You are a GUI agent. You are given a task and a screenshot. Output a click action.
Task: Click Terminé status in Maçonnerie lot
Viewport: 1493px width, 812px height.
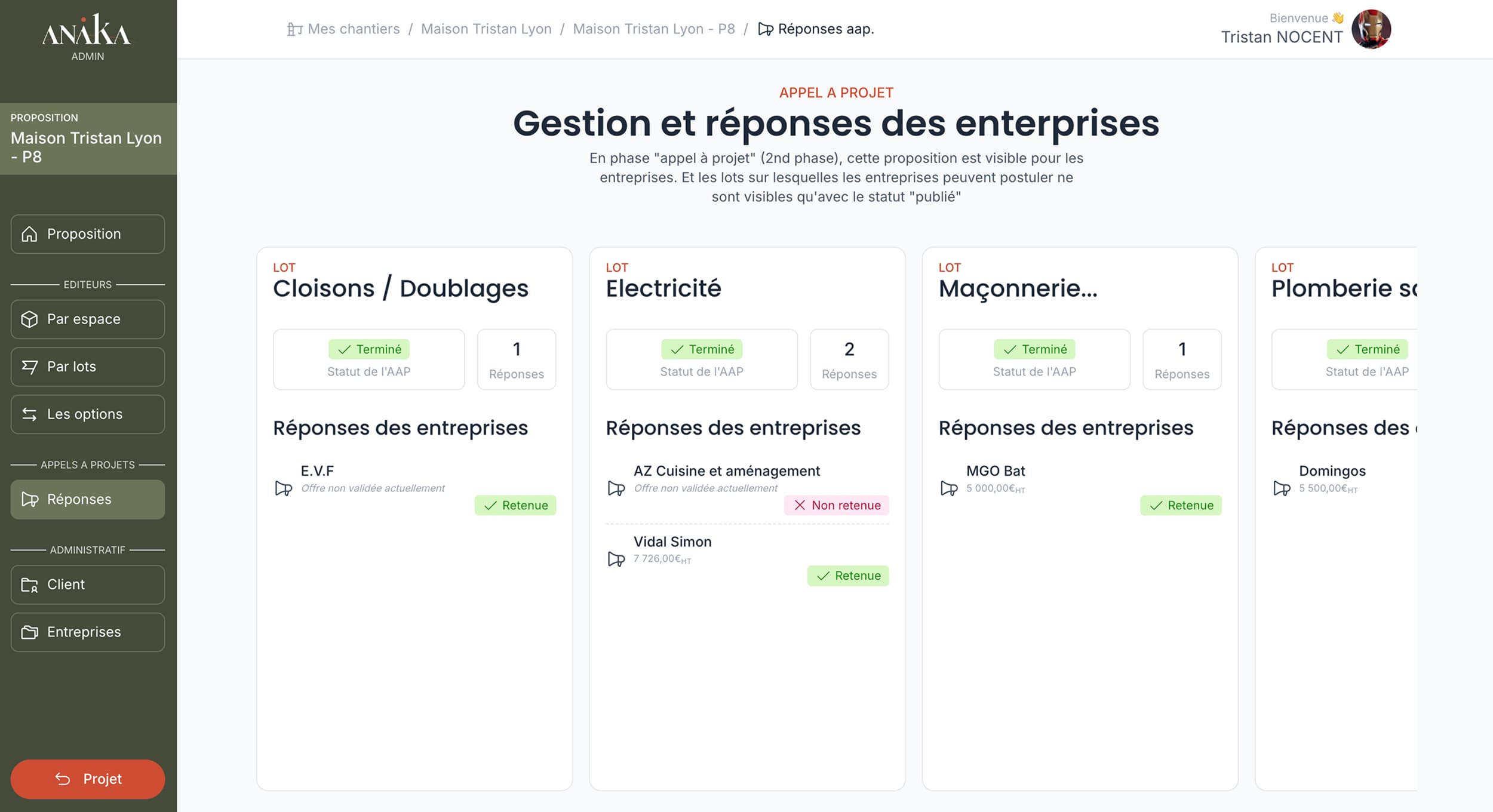point(1034,349)
